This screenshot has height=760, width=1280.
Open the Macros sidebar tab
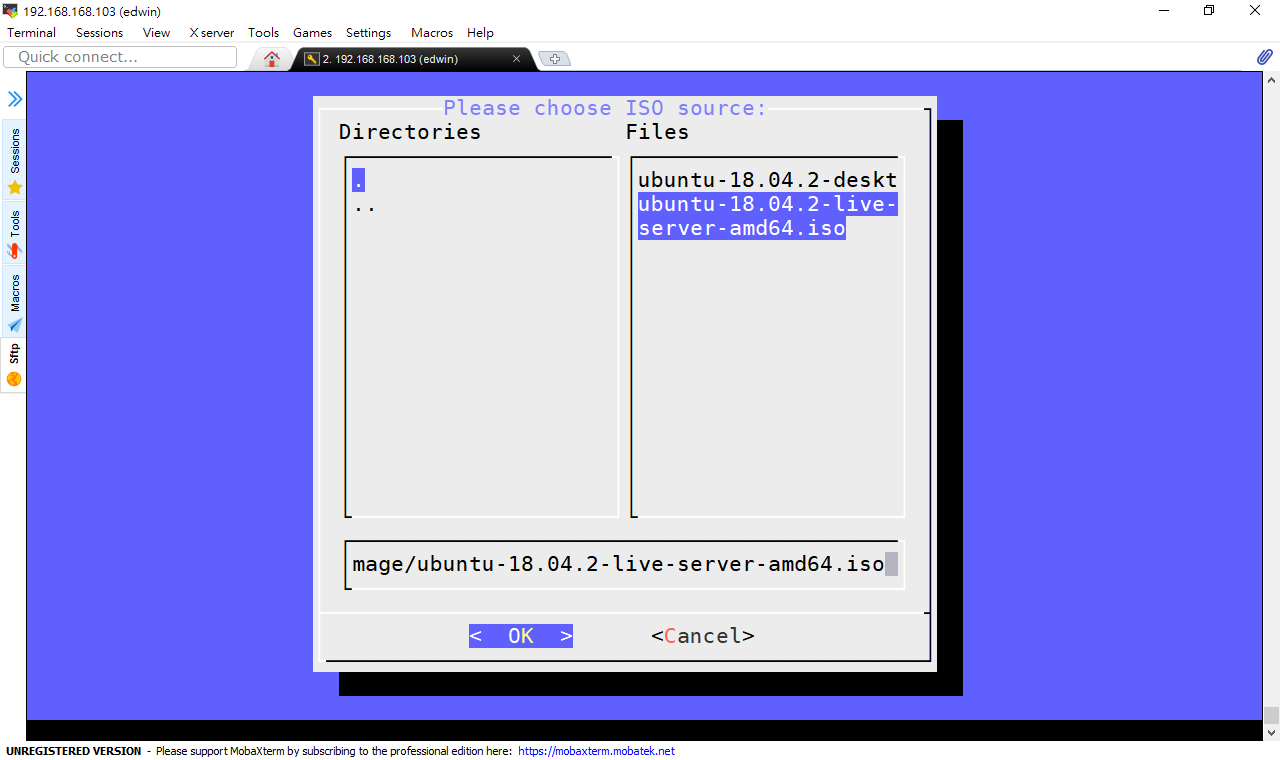click(14, 302)
